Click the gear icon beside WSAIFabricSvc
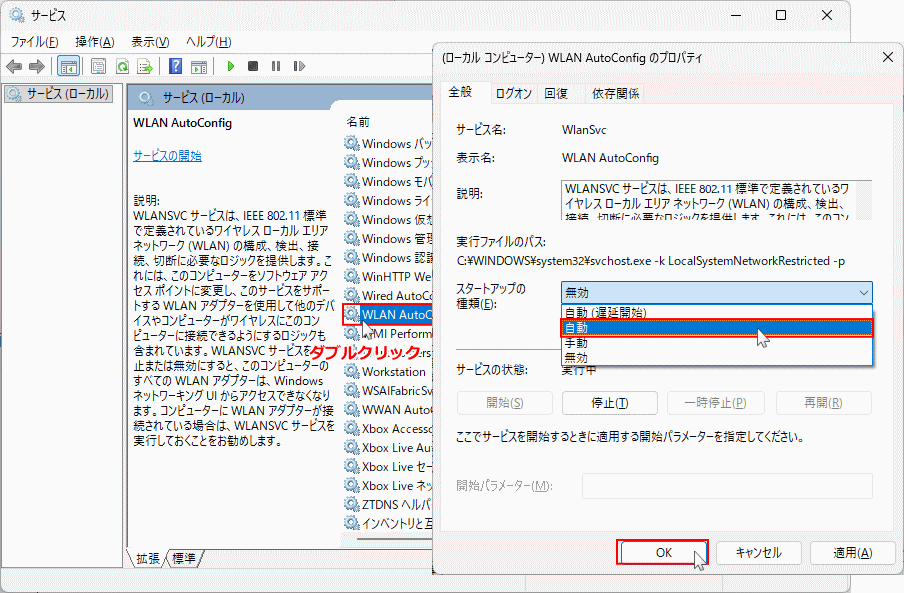 coord(352,390)
